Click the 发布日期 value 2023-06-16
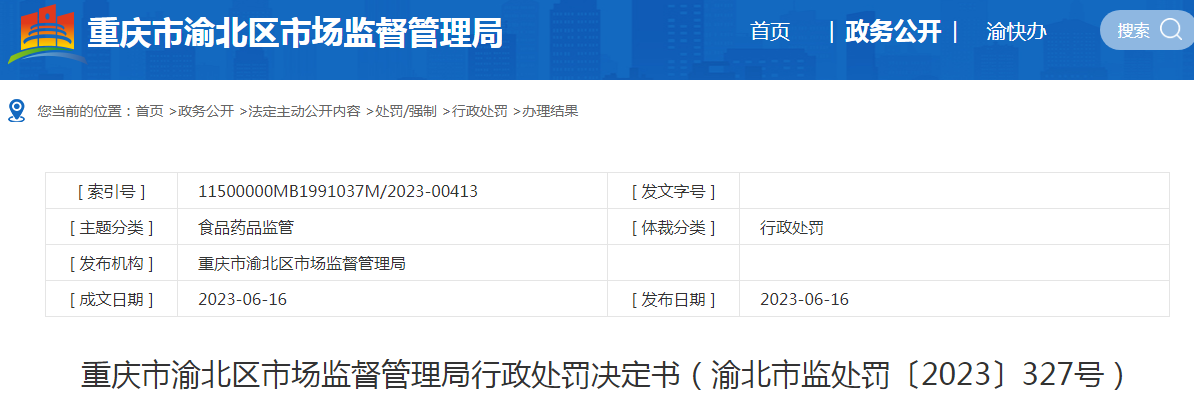1194x396 pixels. pos(804,299)
